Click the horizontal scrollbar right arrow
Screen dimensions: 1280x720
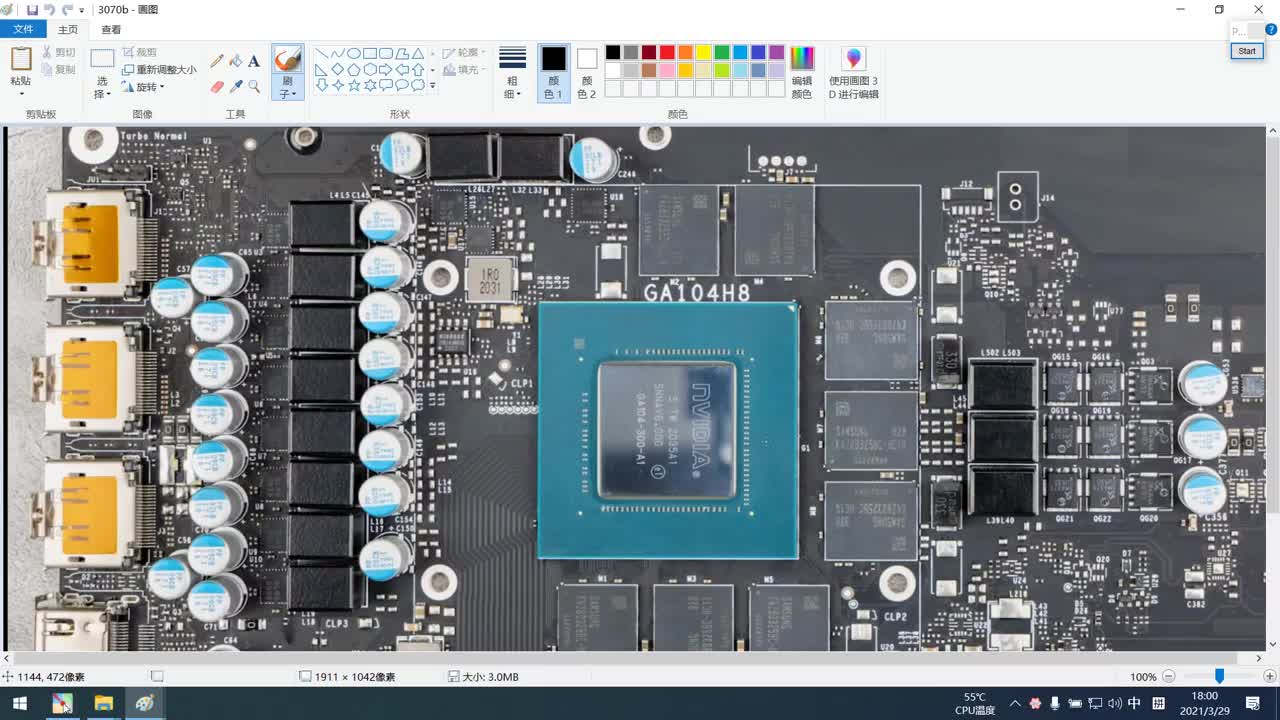1259,658
